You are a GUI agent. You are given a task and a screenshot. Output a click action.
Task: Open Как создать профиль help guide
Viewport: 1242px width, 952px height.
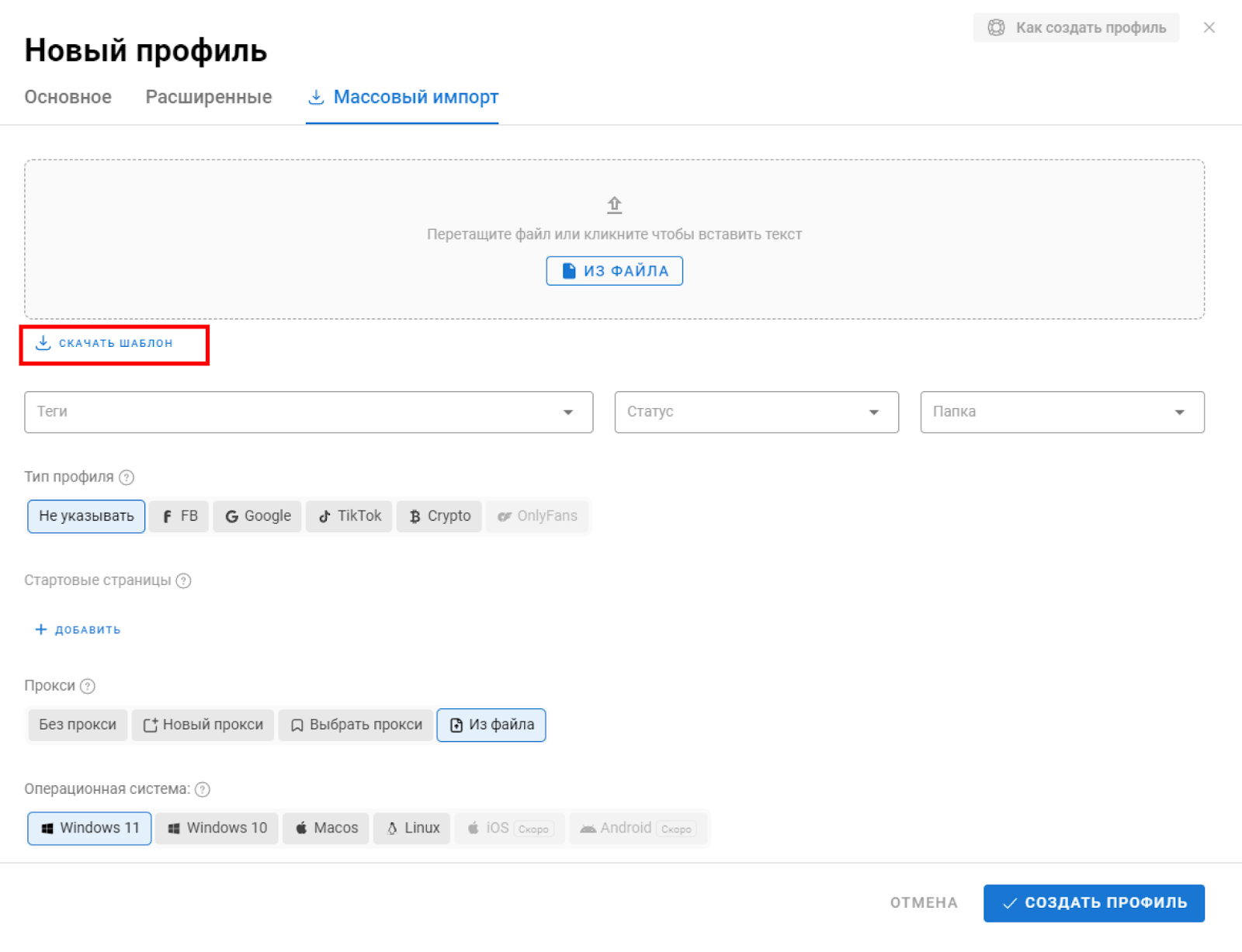pos(1076,28)
